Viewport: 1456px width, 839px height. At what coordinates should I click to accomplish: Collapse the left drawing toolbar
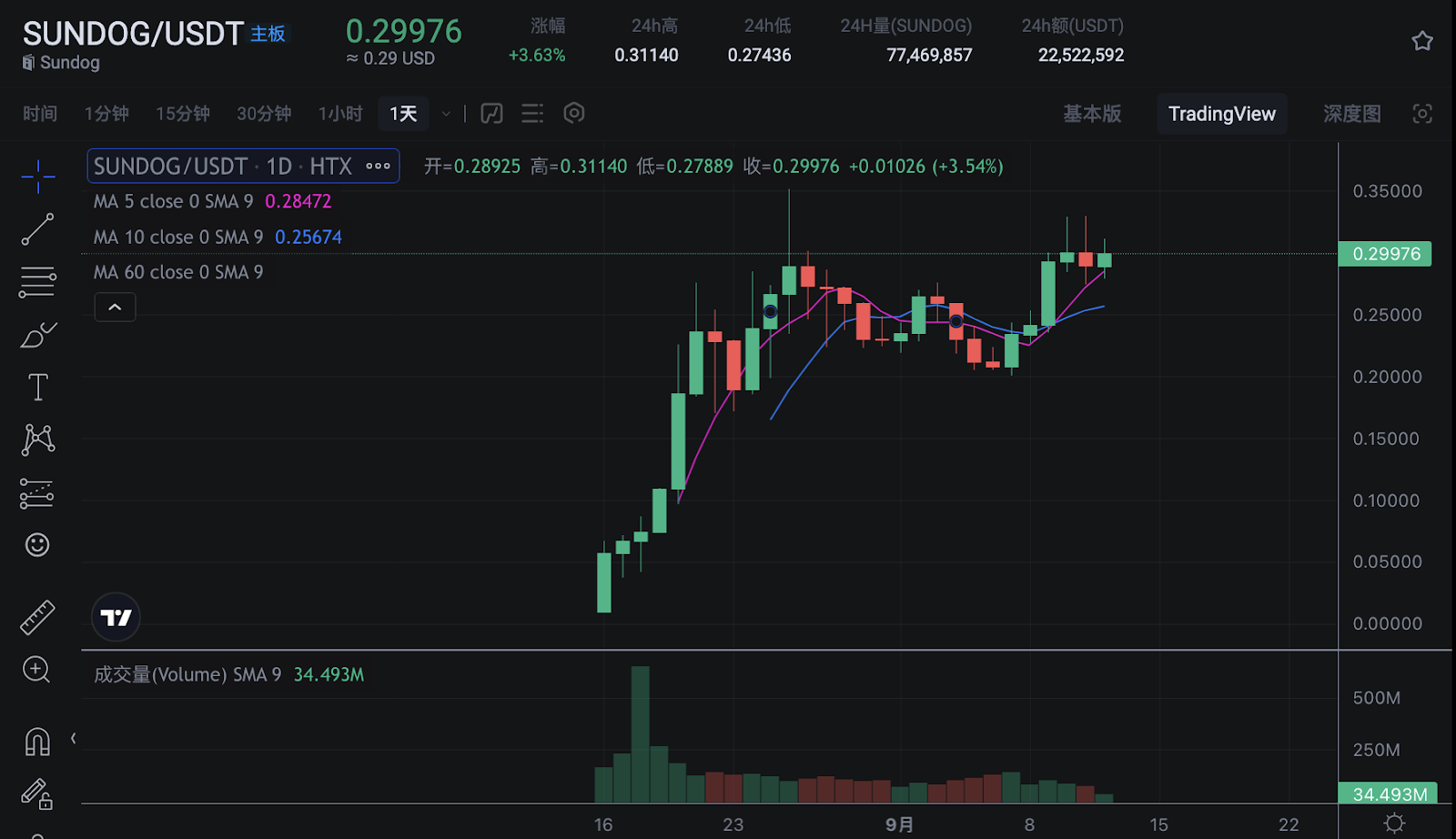tap(73, 738)
